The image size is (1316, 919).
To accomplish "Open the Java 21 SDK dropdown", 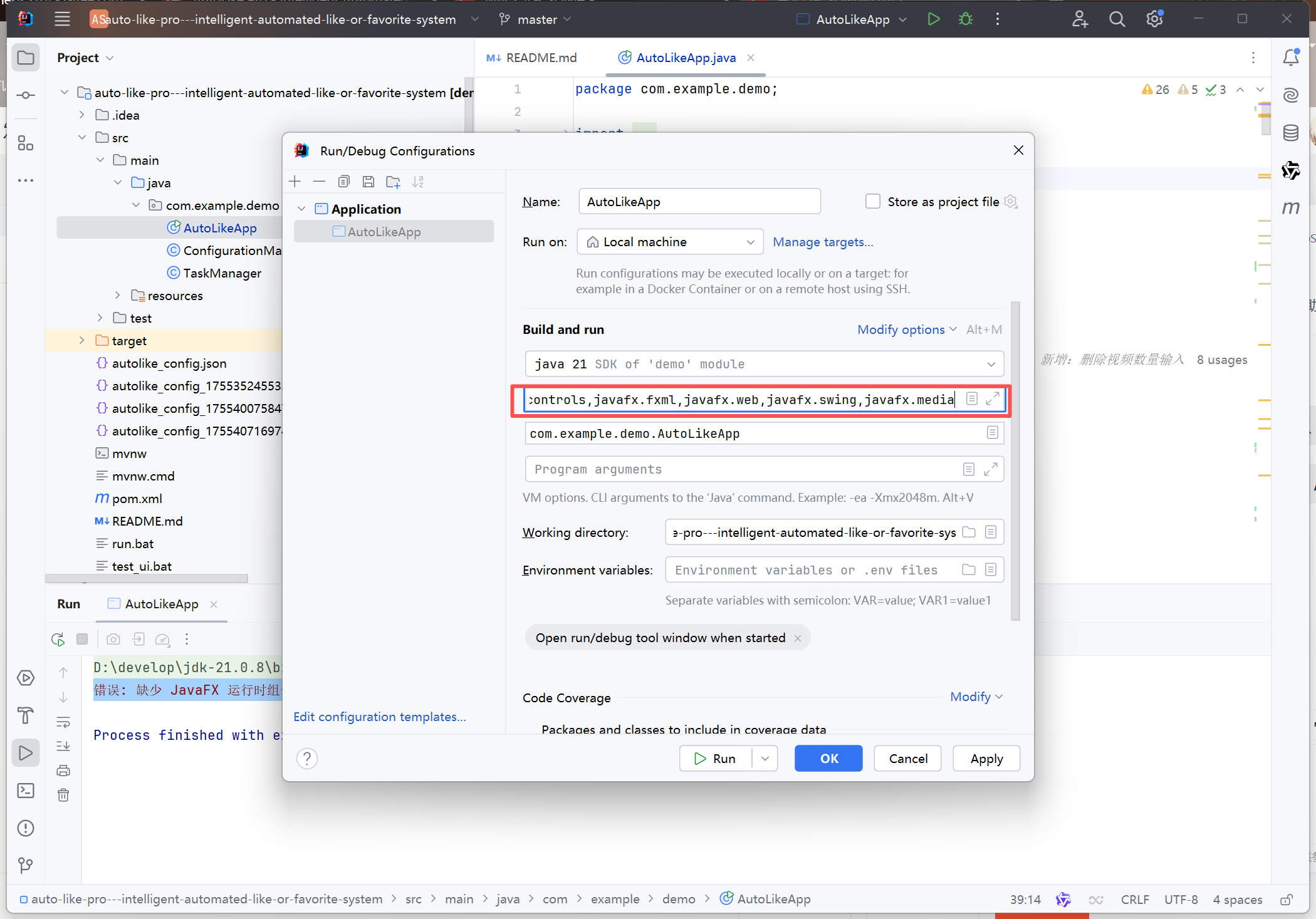I will (x=763, y=364).
